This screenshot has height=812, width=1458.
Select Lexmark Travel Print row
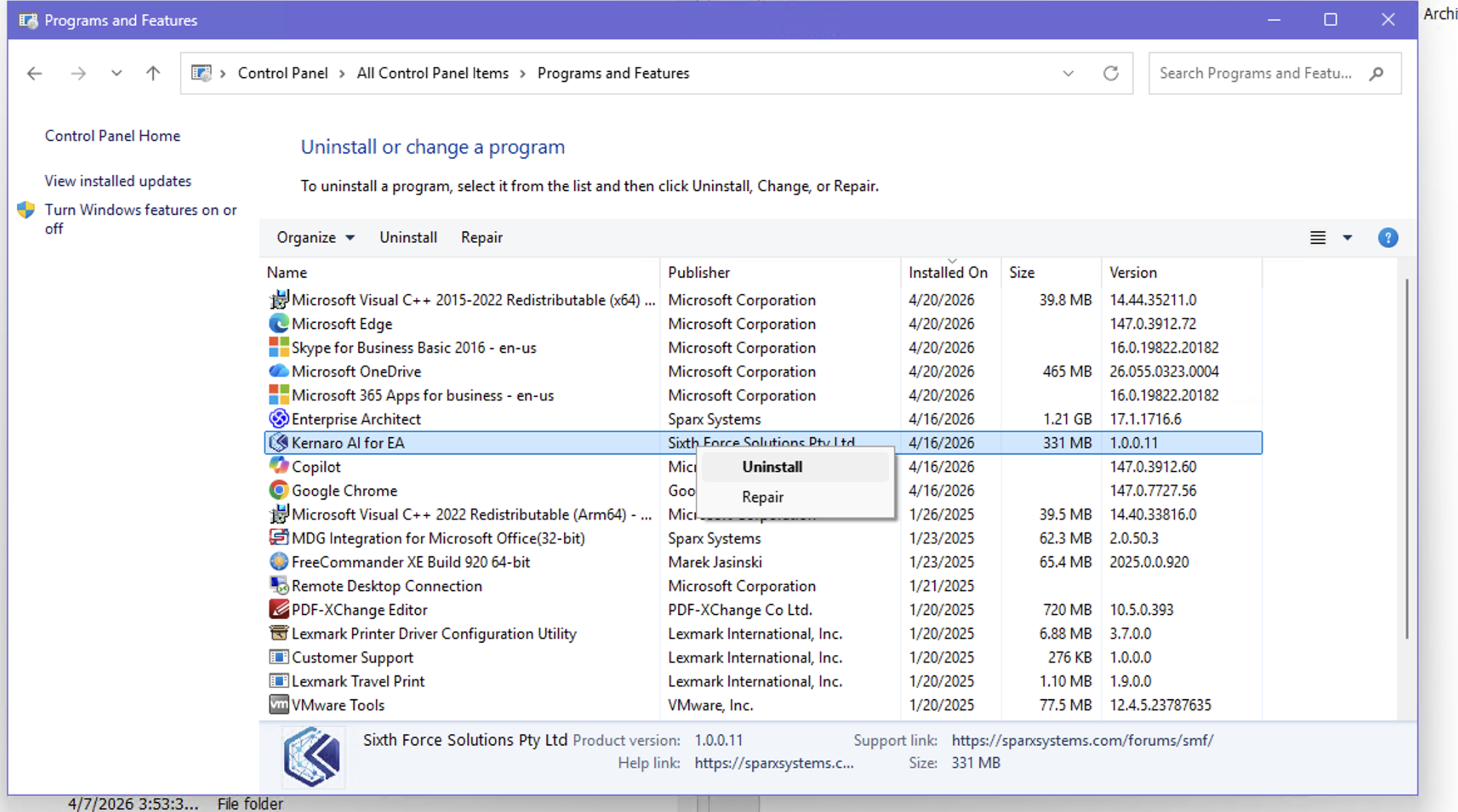[763, 682]
